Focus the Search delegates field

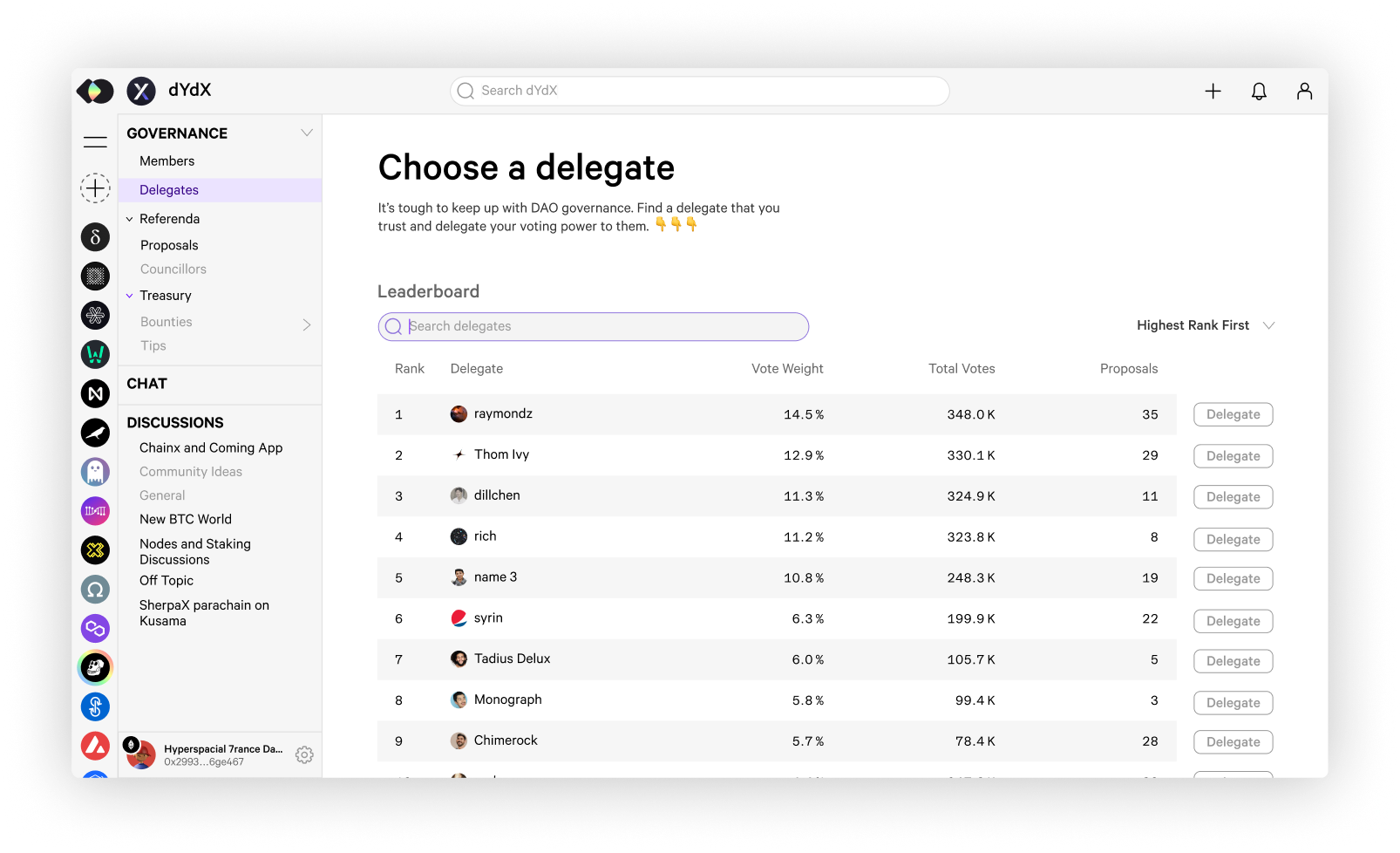point(593,326)
